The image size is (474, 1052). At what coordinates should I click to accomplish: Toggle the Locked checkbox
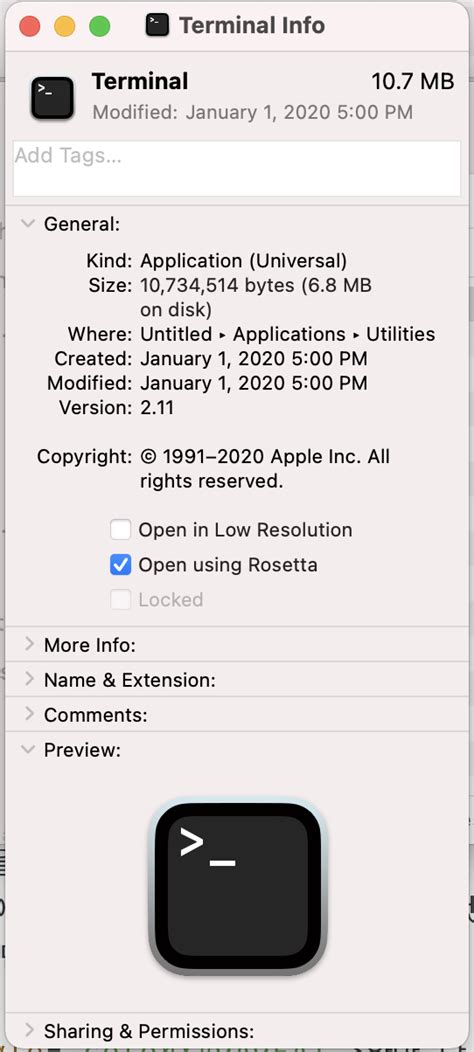[120, 600]
